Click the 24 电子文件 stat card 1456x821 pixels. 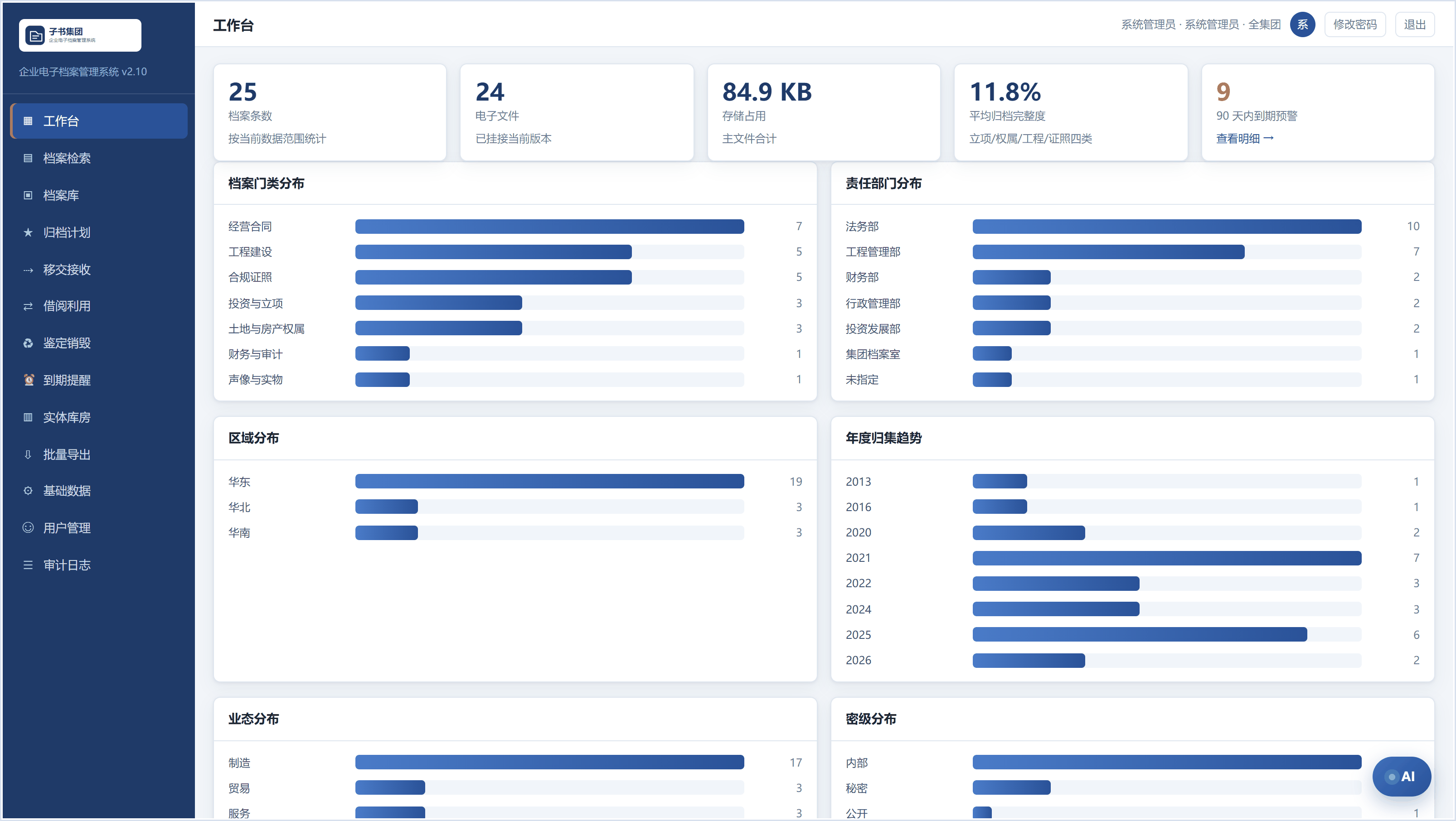(x=577, y=112)
